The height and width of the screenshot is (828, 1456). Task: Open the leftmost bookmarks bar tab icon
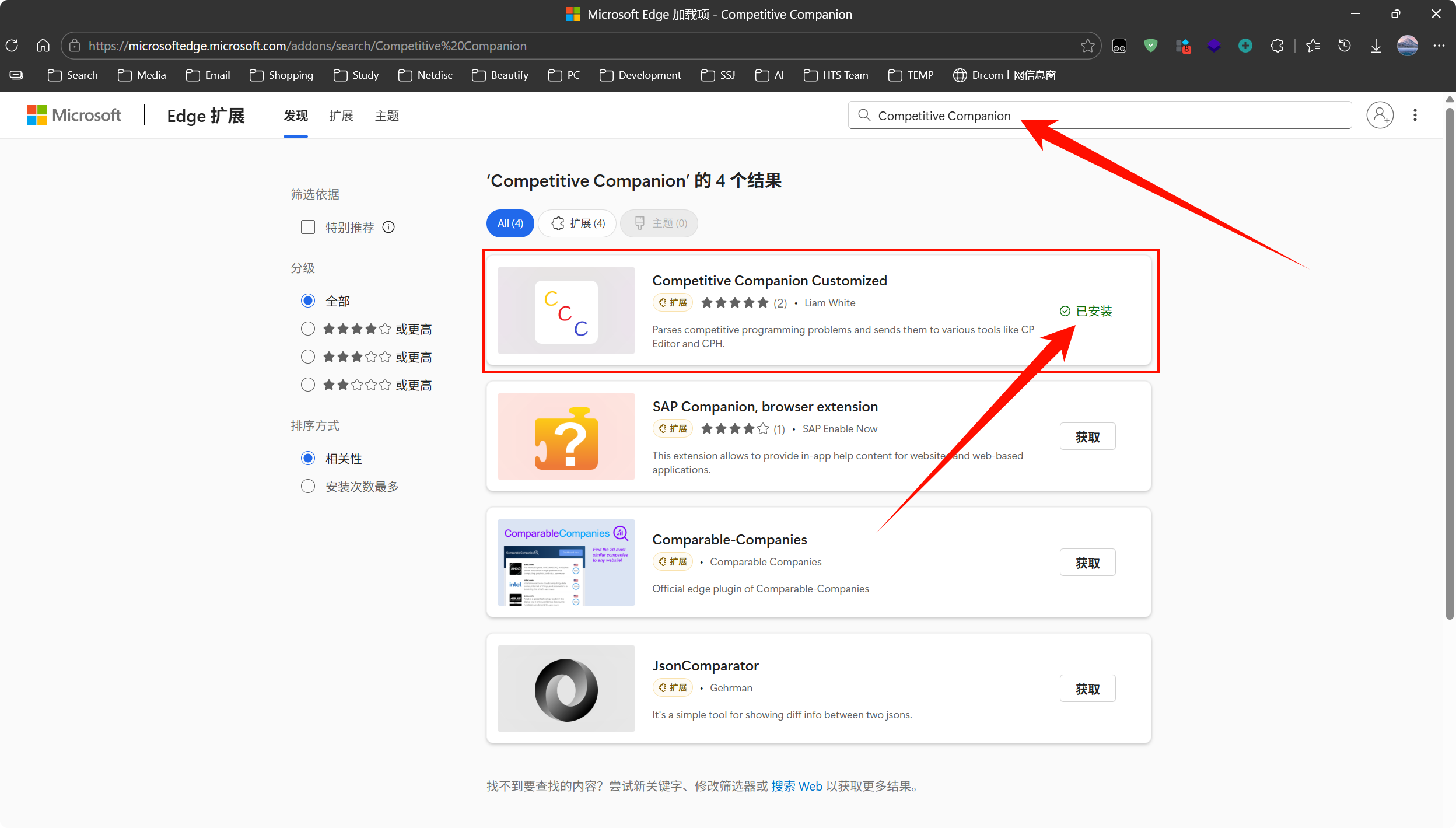16,75
